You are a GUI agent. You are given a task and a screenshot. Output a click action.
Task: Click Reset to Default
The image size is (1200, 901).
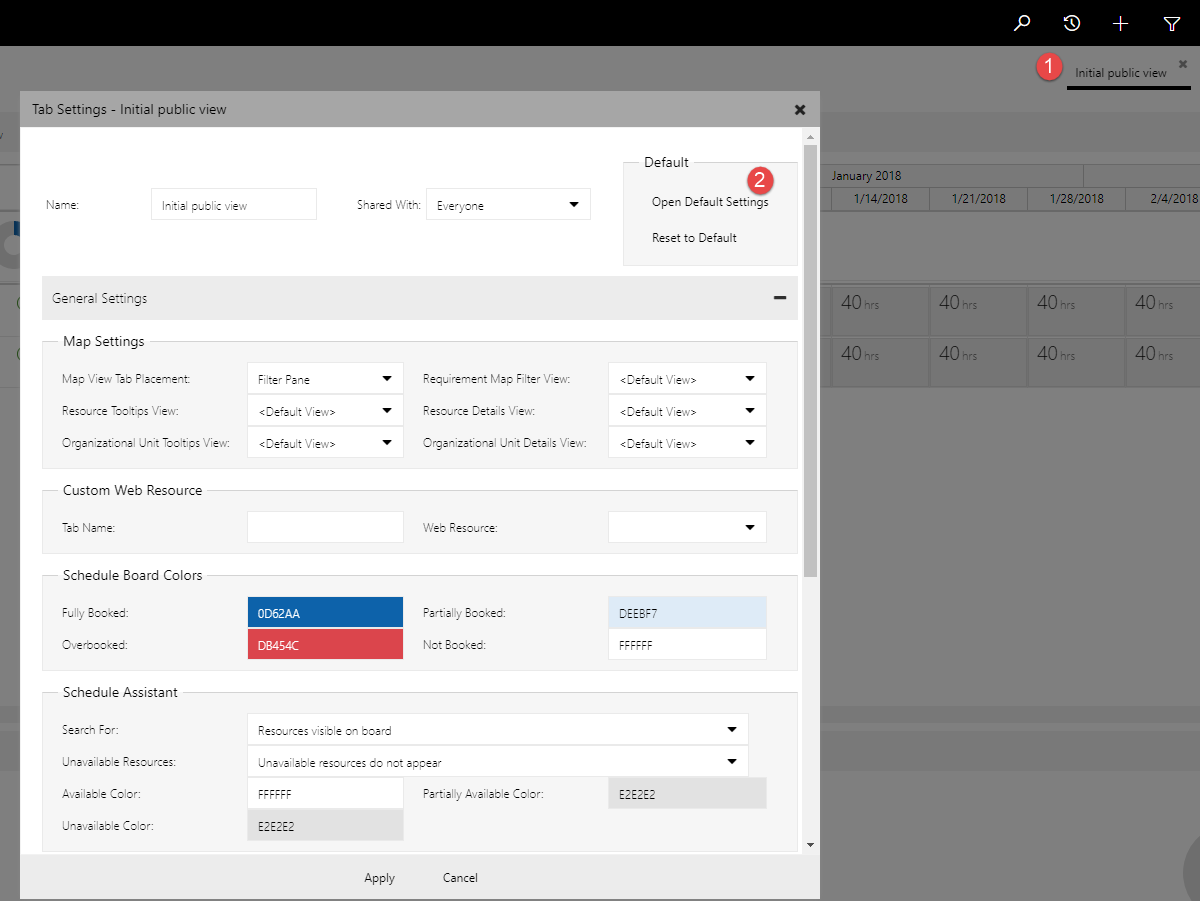click(695, 237)
